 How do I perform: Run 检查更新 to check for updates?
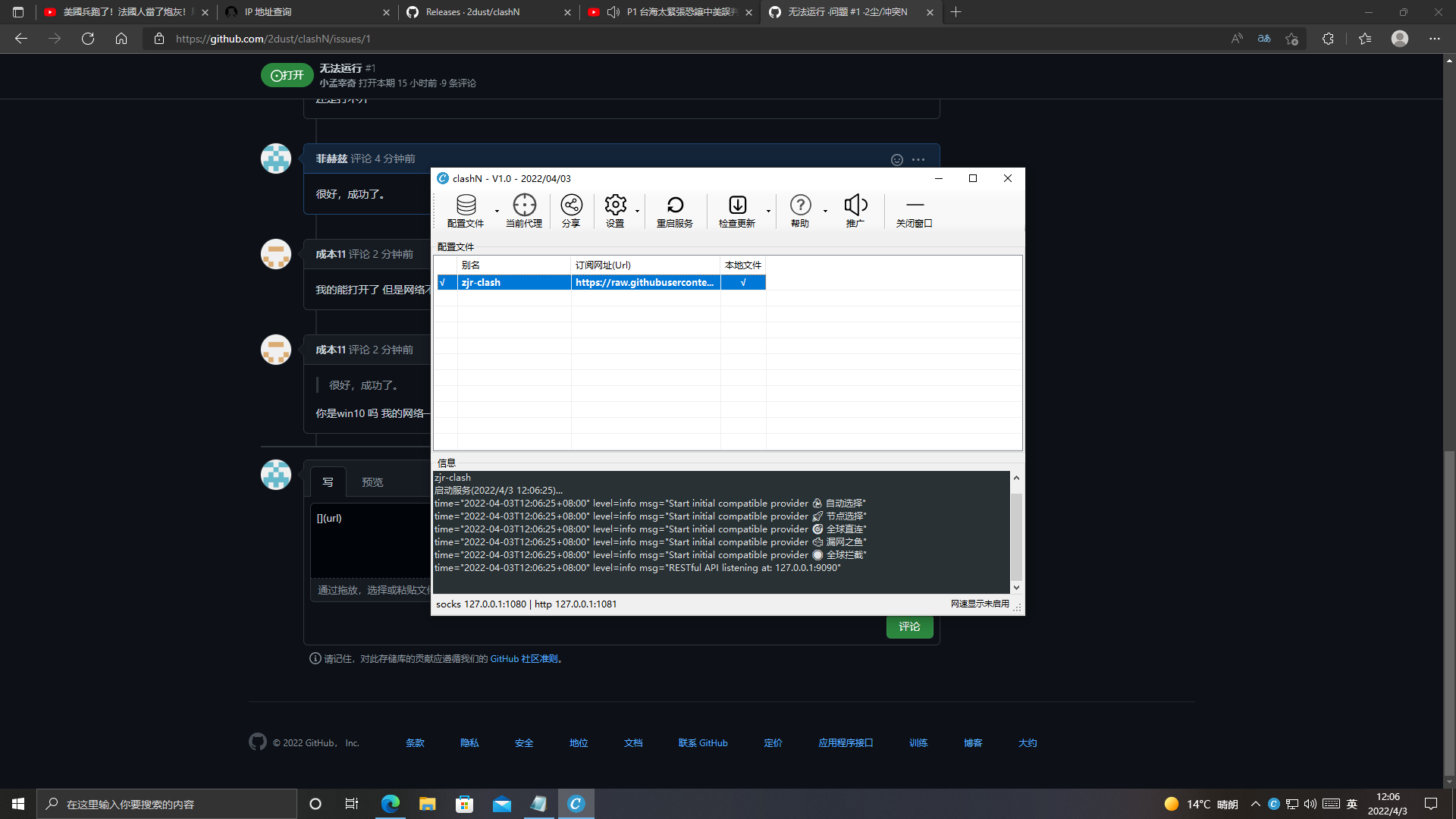[736, 211]
